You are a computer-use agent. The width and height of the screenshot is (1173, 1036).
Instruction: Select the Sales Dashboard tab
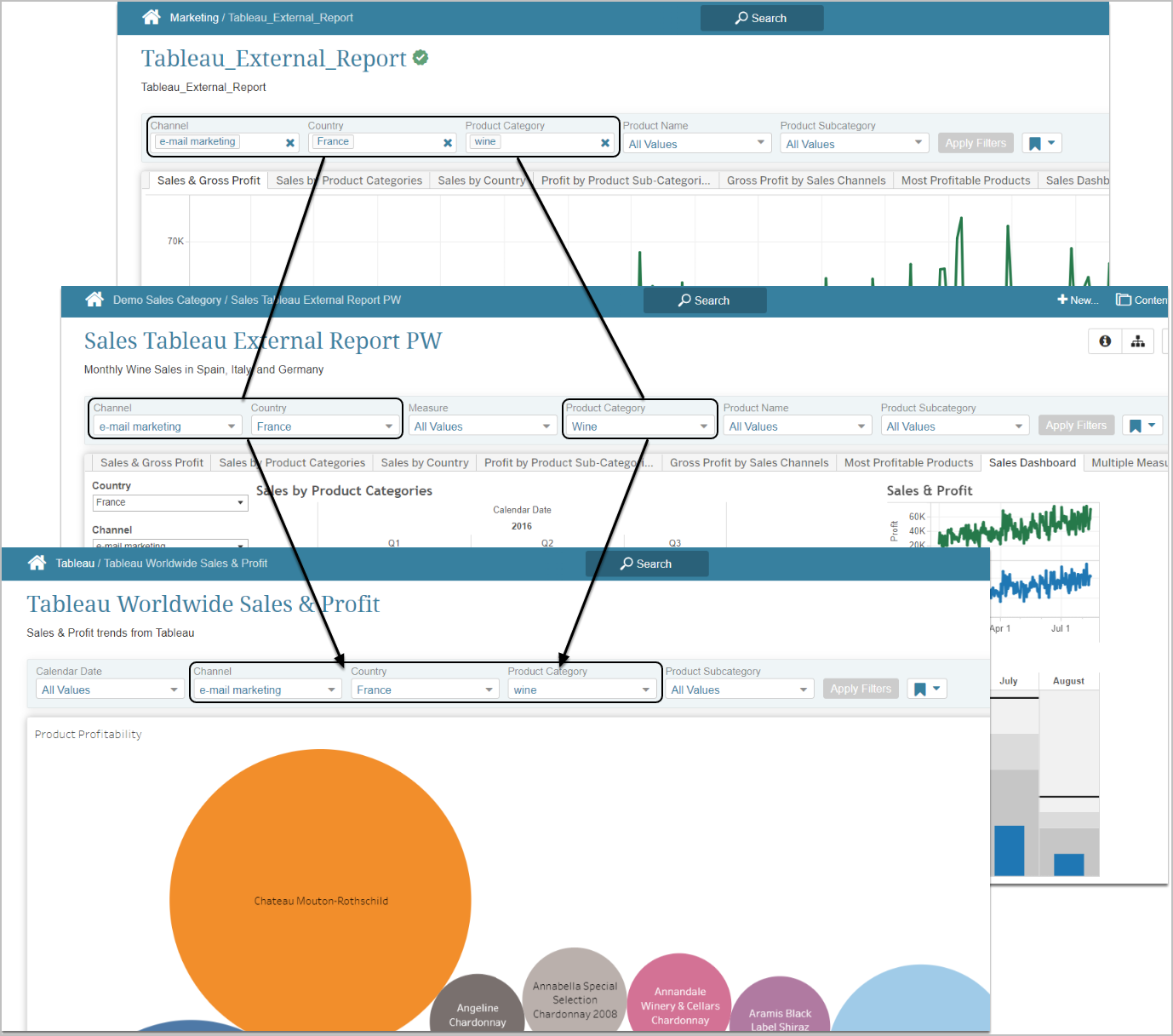coord(1033,463)
